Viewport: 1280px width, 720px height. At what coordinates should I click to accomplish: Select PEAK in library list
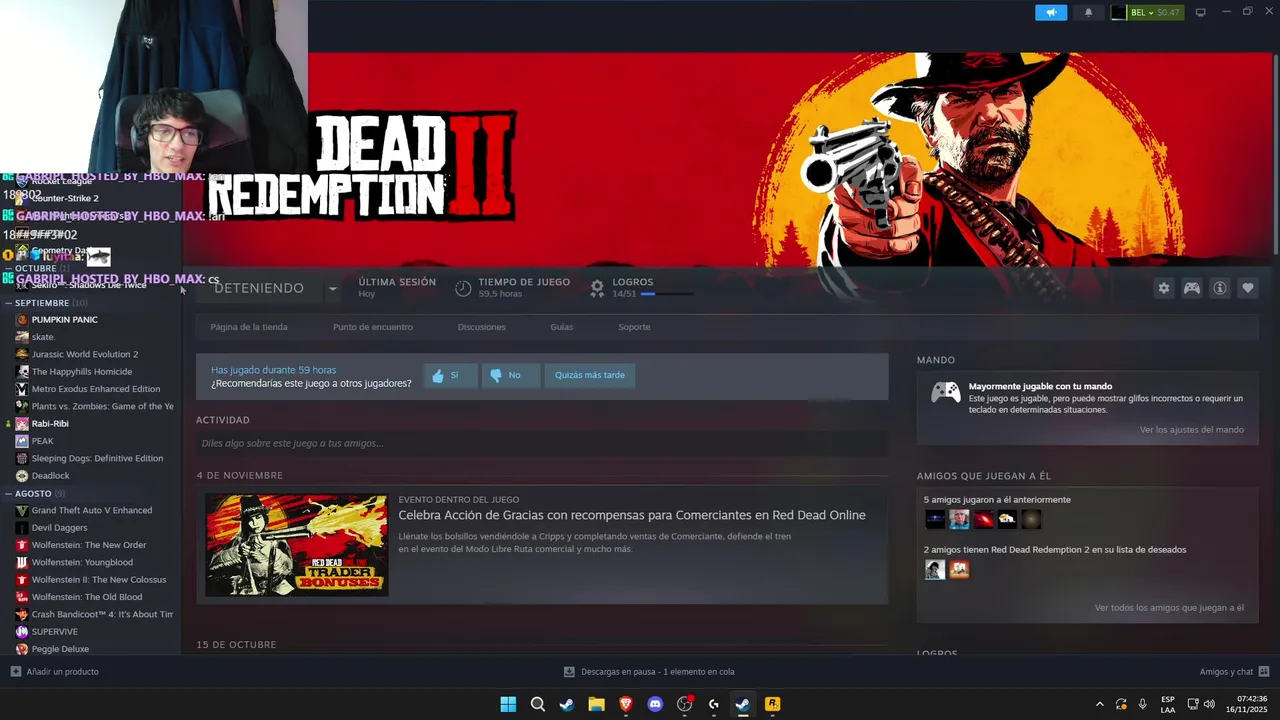tap(42, 441)
